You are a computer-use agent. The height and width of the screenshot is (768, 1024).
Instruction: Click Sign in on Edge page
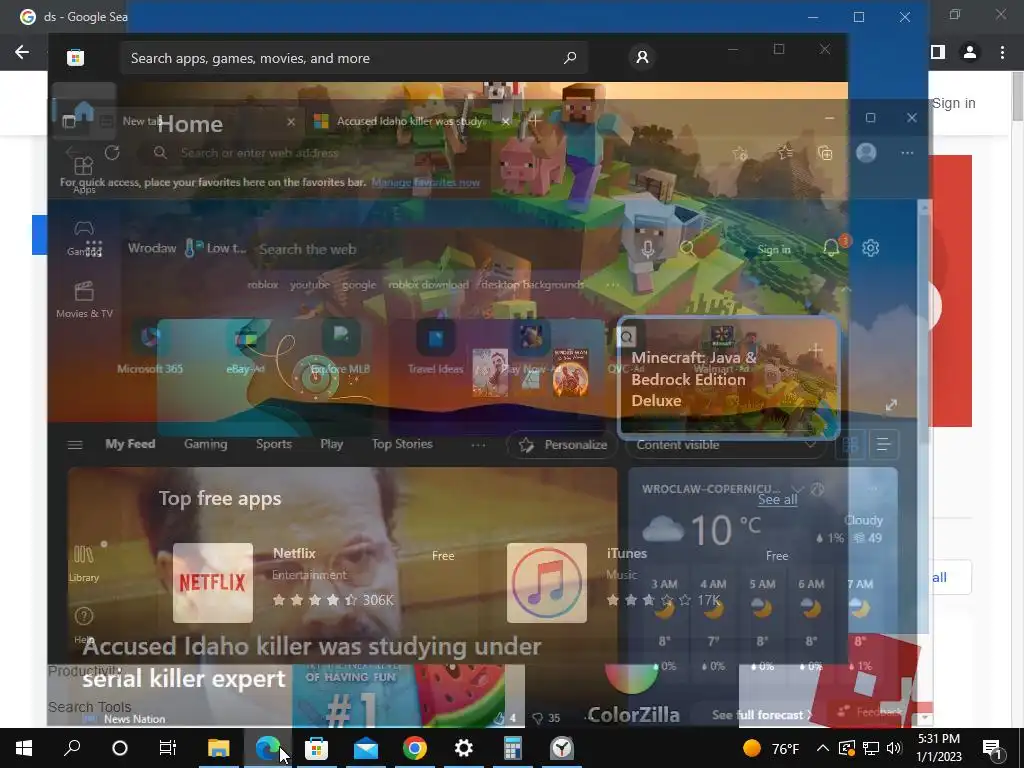coord(774,249)
